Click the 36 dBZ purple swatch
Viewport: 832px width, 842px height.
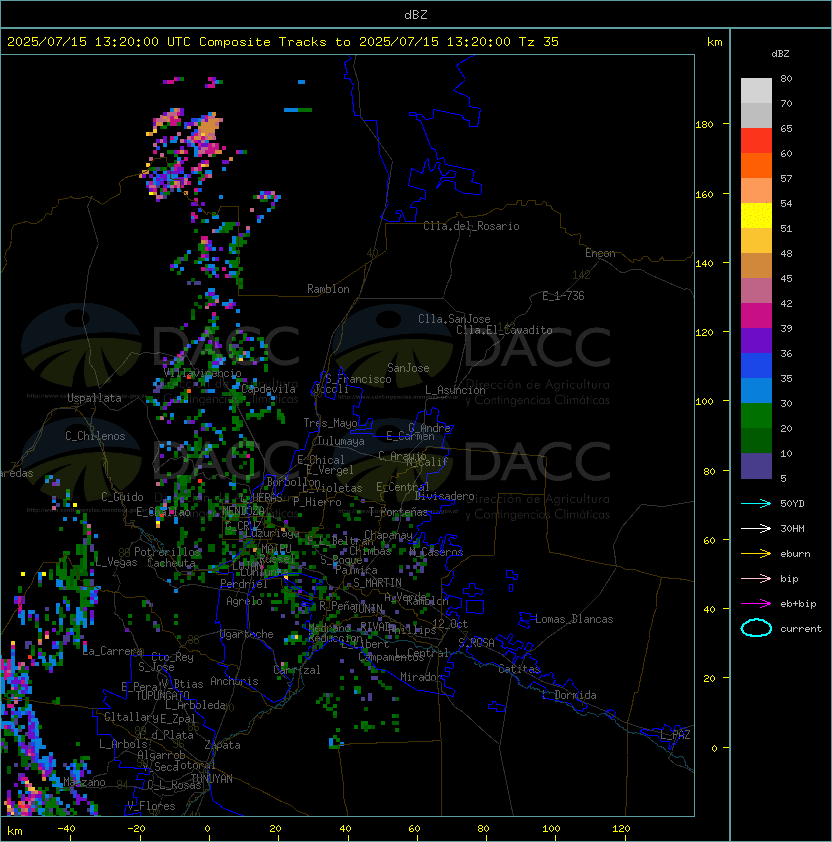pos(756,340)
